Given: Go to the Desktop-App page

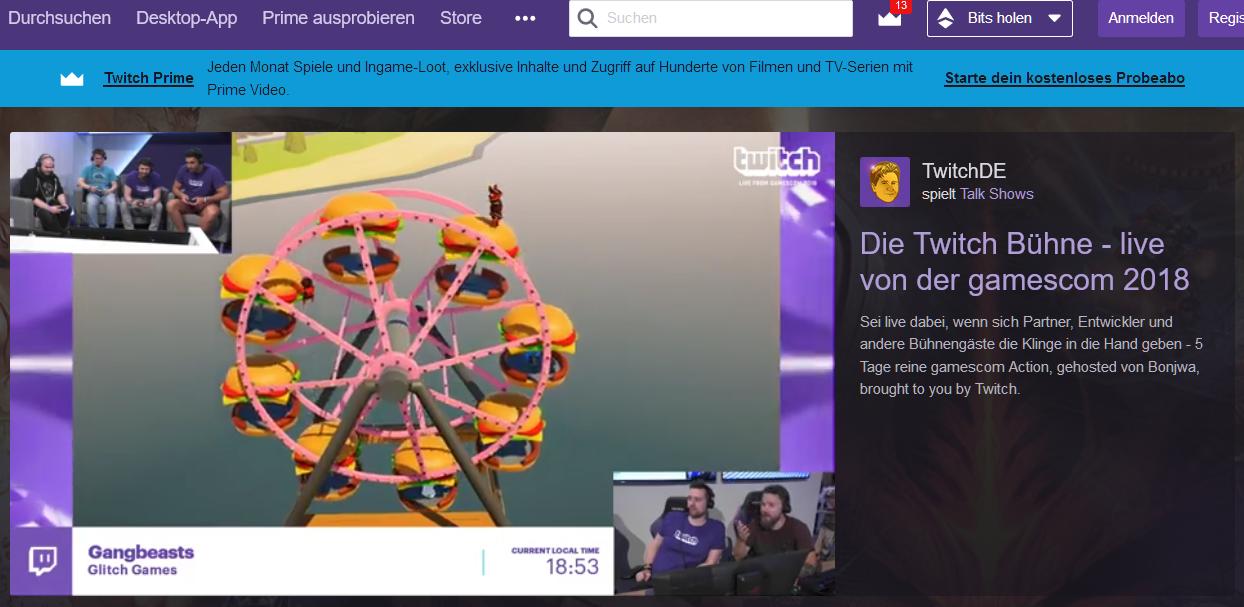Looking at the screenshot, I should [x=187, y=18].
